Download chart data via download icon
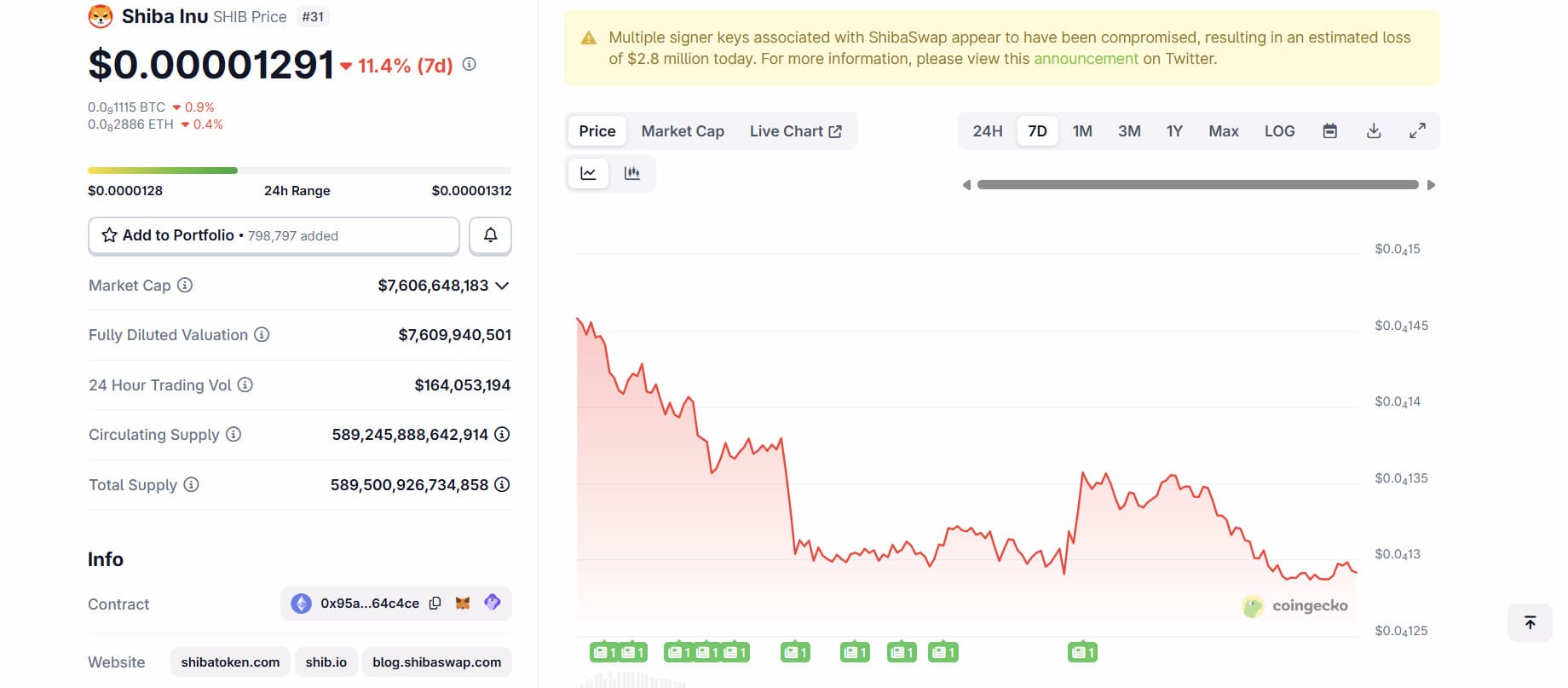Screen dimensions: 1568x688 tap(1374, 131)
